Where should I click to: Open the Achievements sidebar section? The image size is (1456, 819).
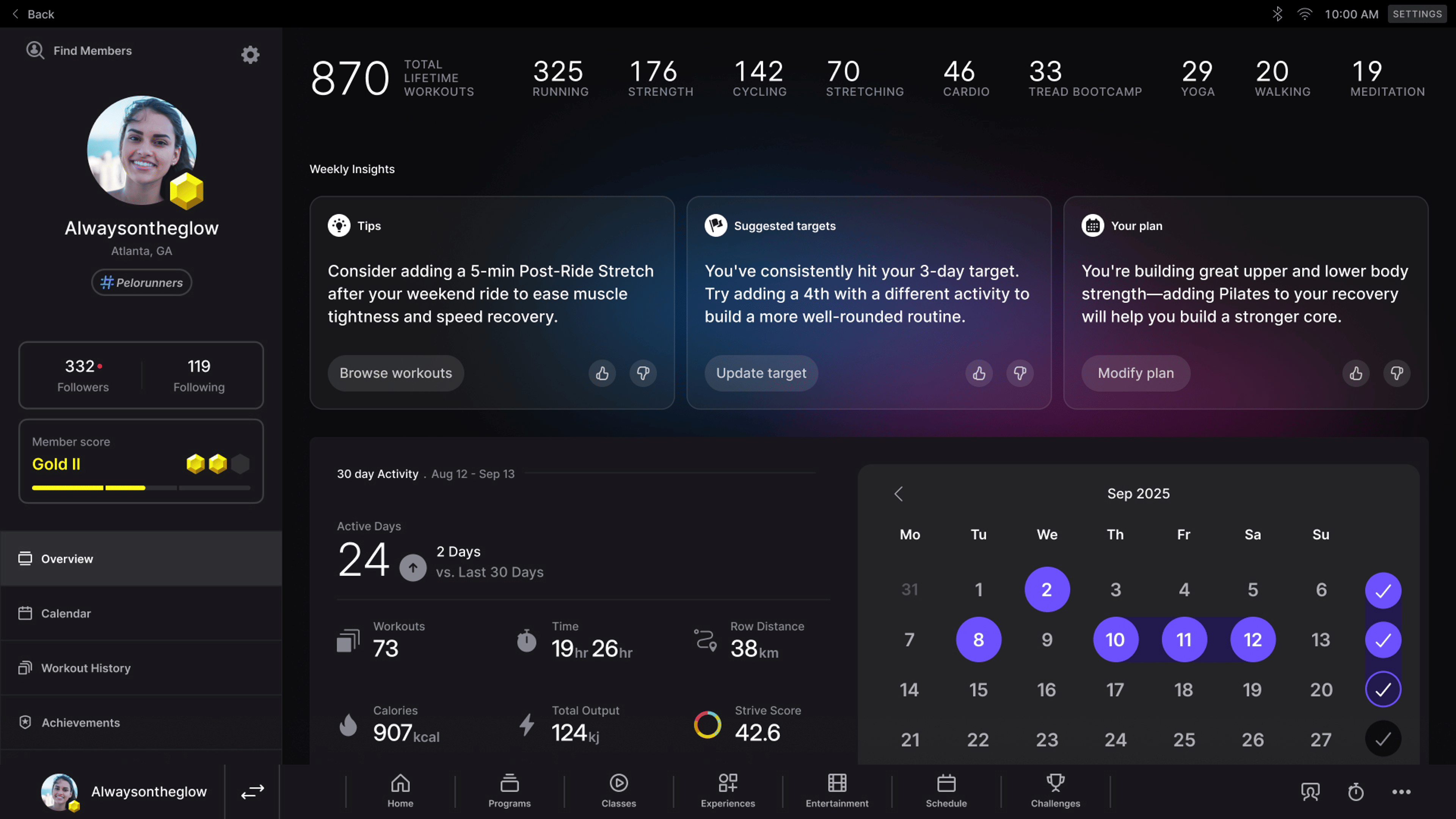tap(80, 722)
